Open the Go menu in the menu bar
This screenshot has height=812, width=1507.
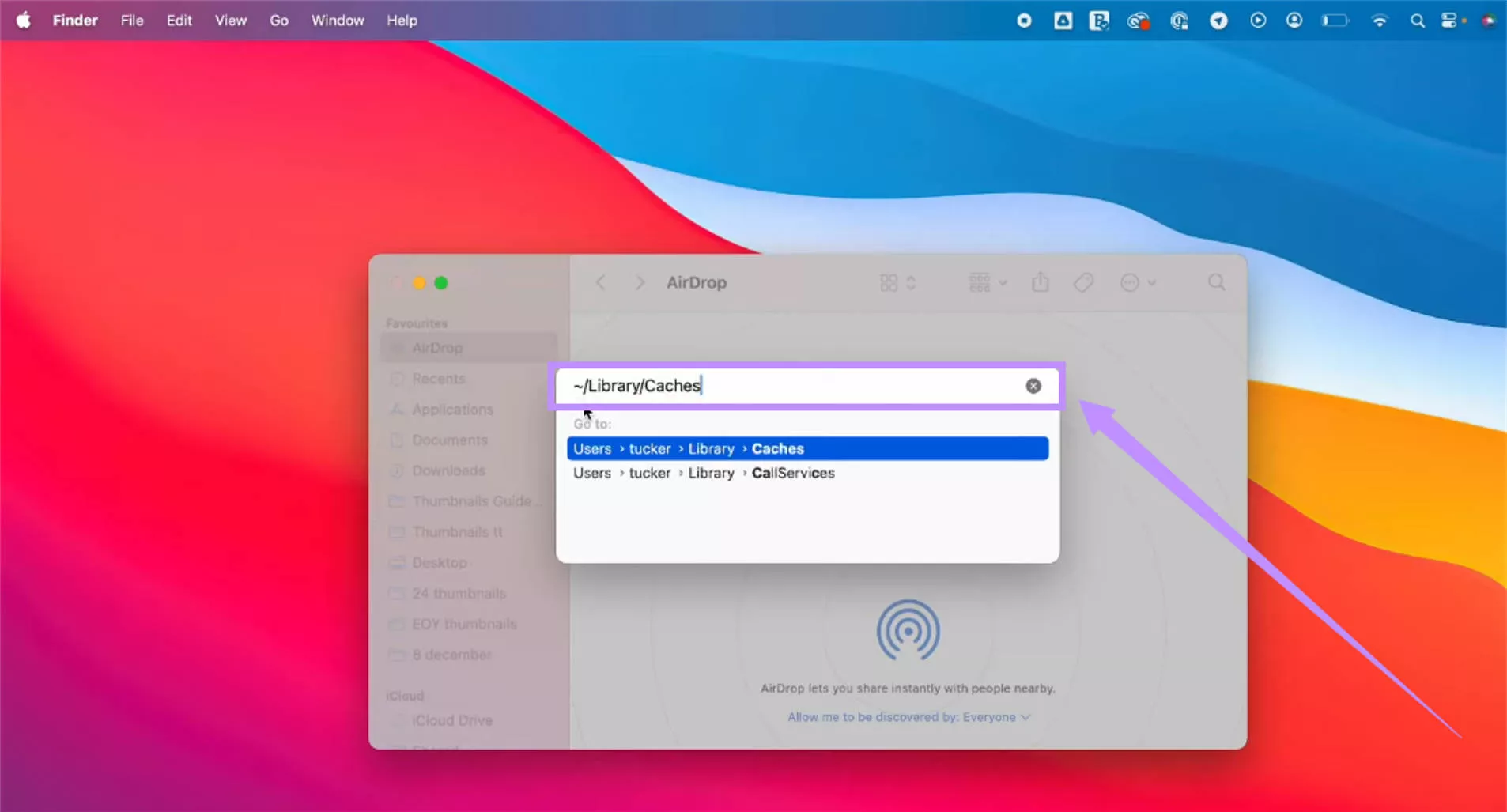[278, 20]
